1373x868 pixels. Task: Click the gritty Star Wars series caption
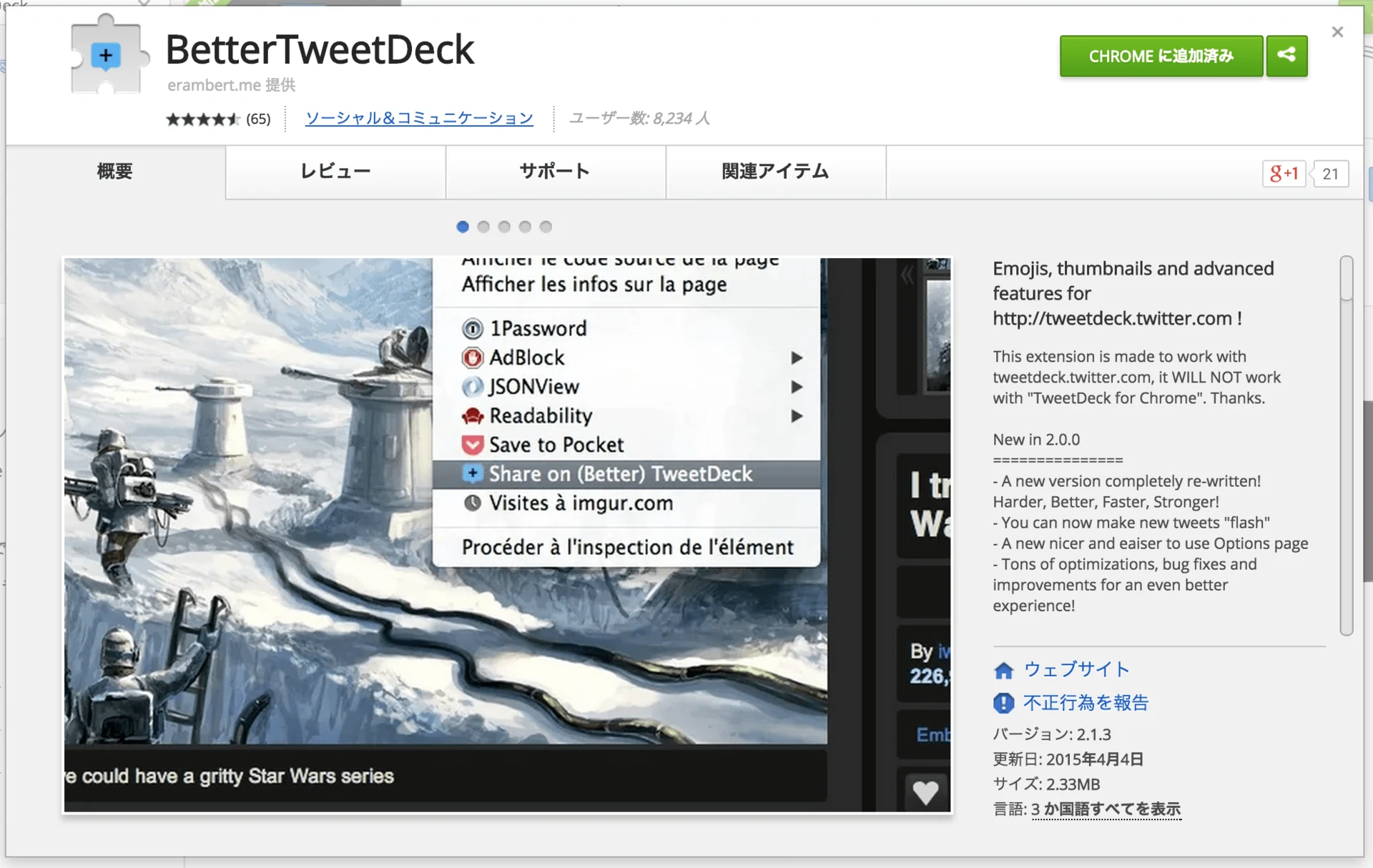tap(230, 776)
